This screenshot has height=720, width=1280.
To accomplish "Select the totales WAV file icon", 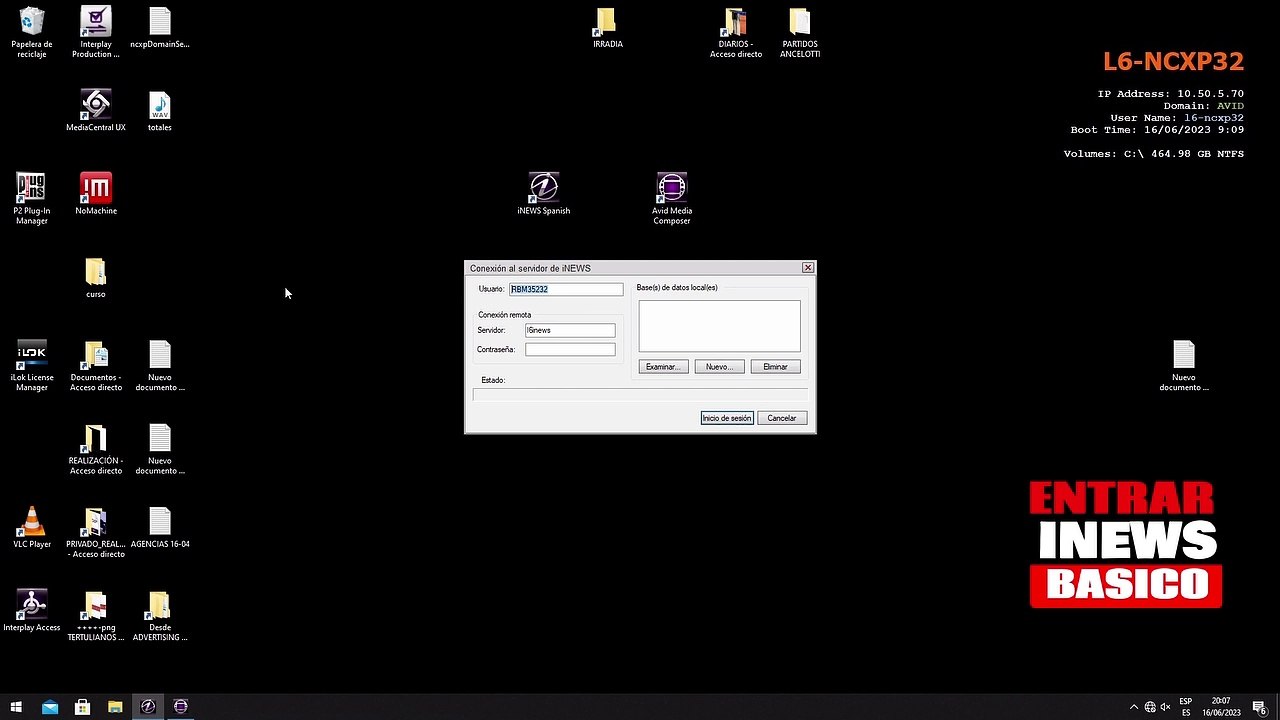I will point(160,110).
